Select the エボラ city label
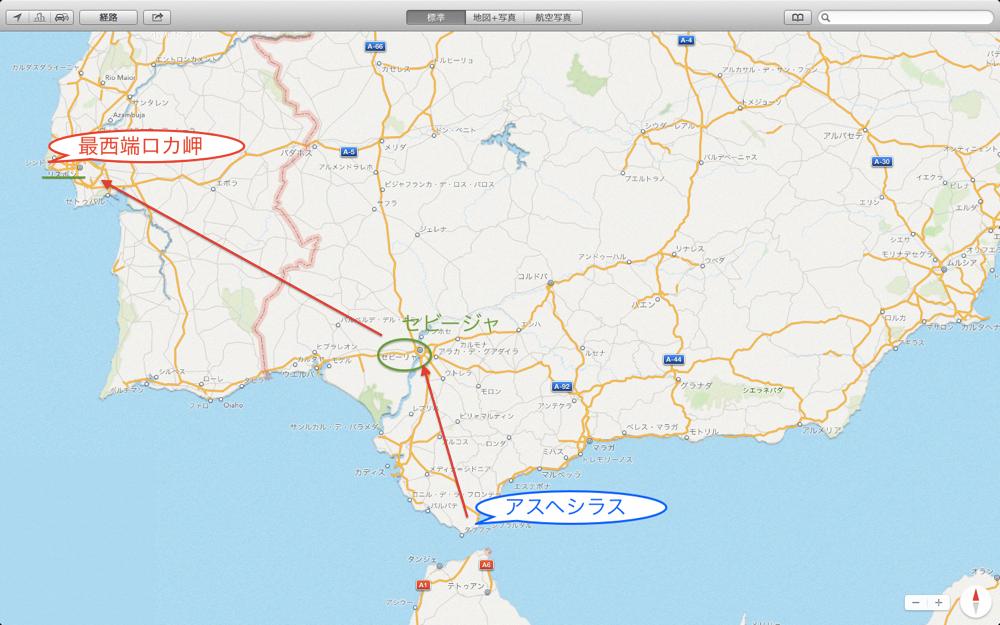 click(x=227, y=182)
